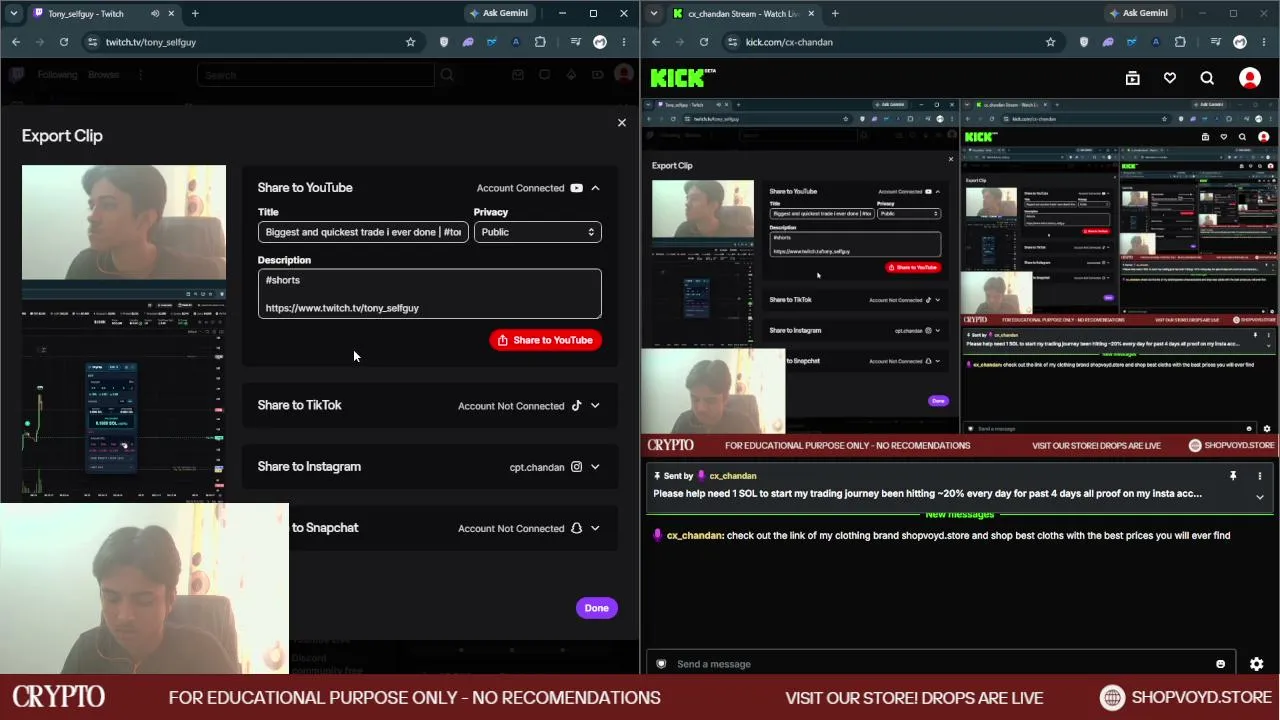Open the Privacy dropdown set to Public
Screen dimensions: 1280x720
(538, 232)
